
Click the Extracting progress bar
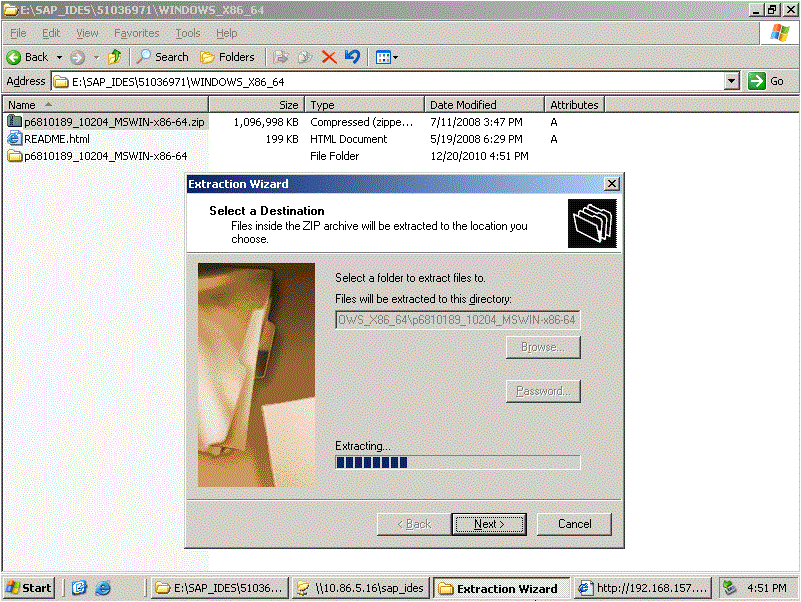click(x=457, y=462)
